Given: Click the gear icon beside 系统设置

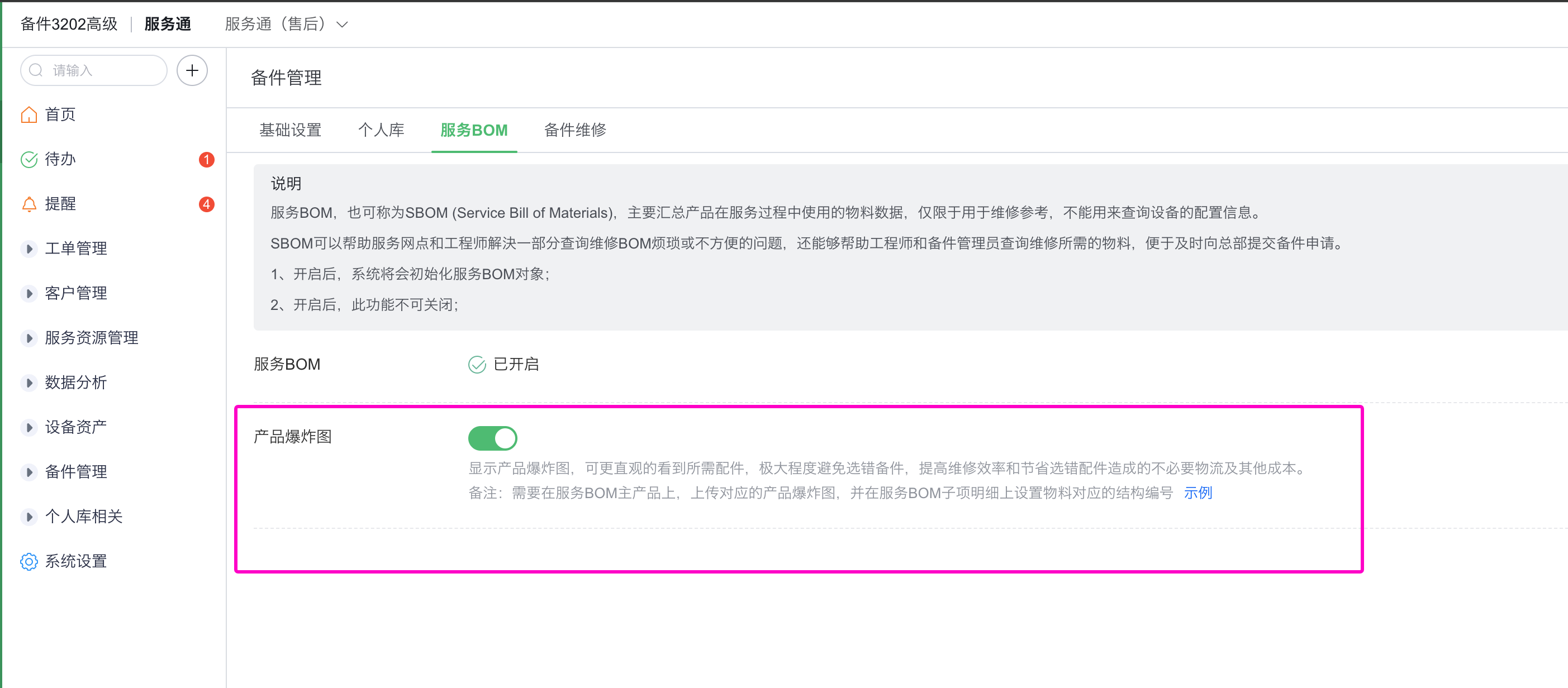Looking at the screenshot, I should point(28,561).
